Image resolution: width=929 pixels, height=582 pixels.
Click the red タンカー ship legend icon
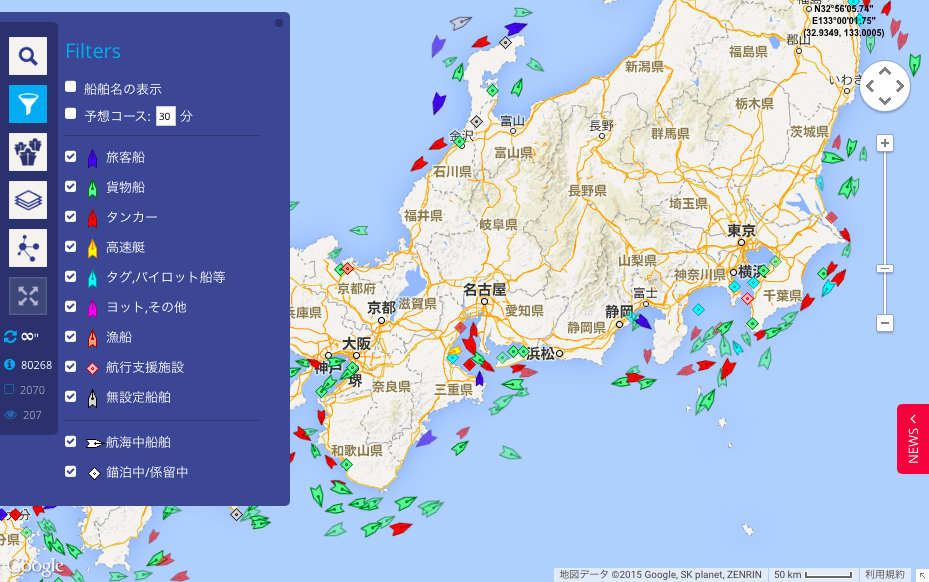pos(92,218)
